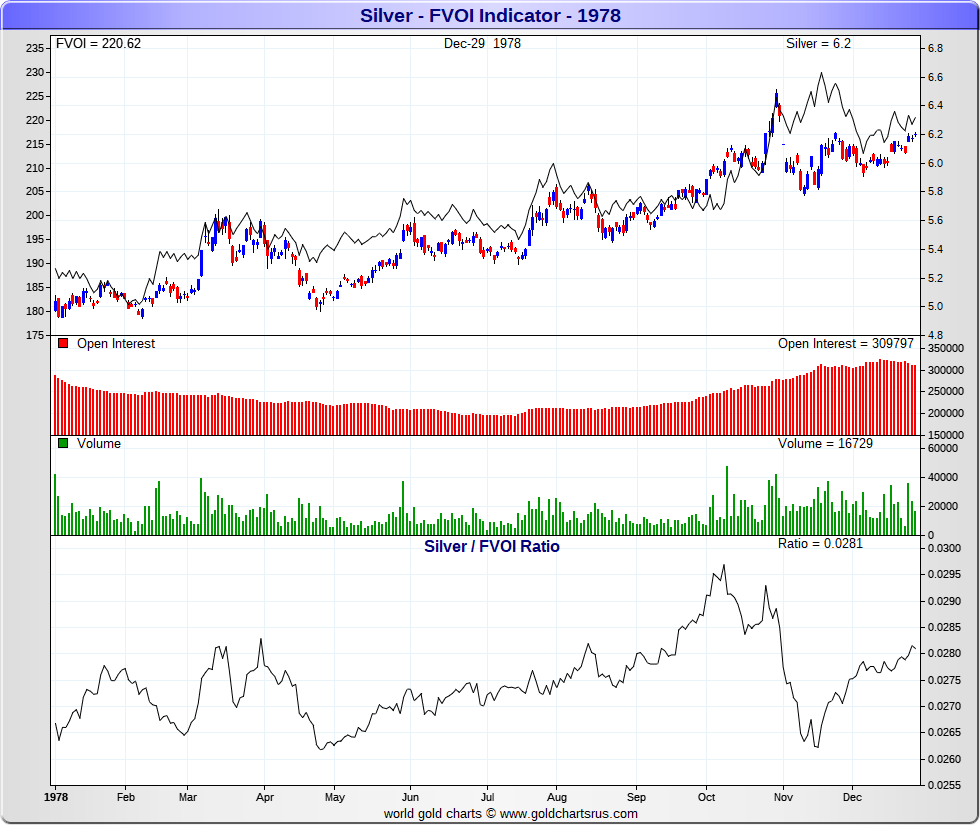Click the red Open Interest legend swatch
Viewport: 980px width, 825px height.
[62, 343]
